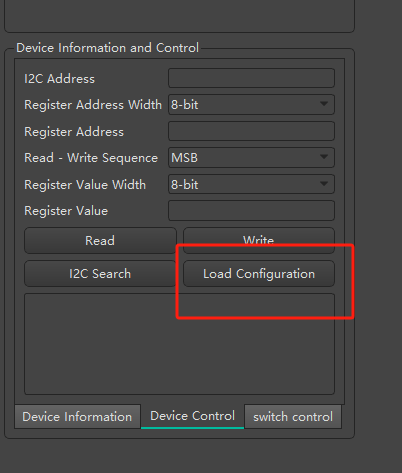Click the I2C Address label
This screenshot has height=473, width=402.
(x=59, y=79)
